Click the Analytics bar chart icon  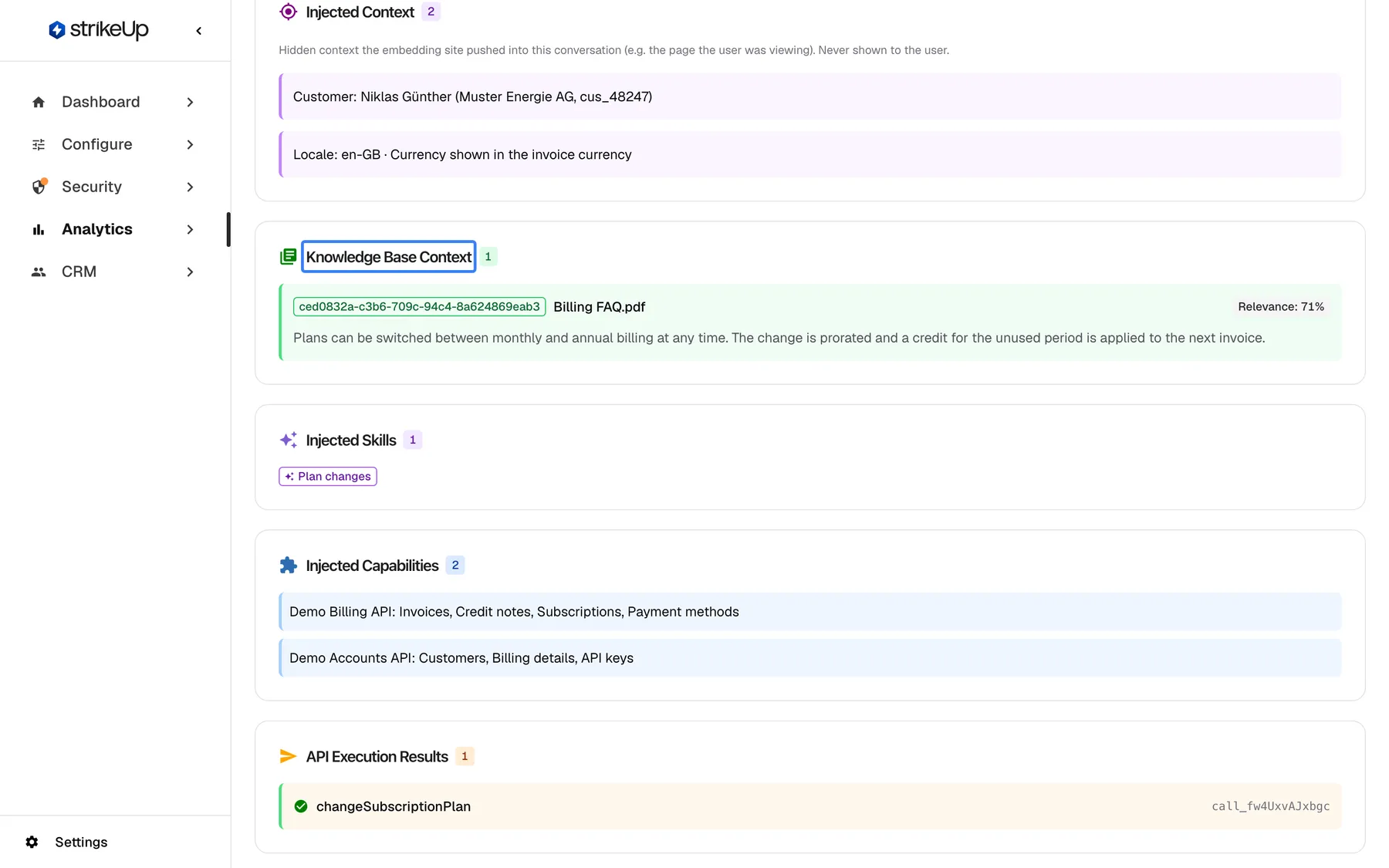39,229
